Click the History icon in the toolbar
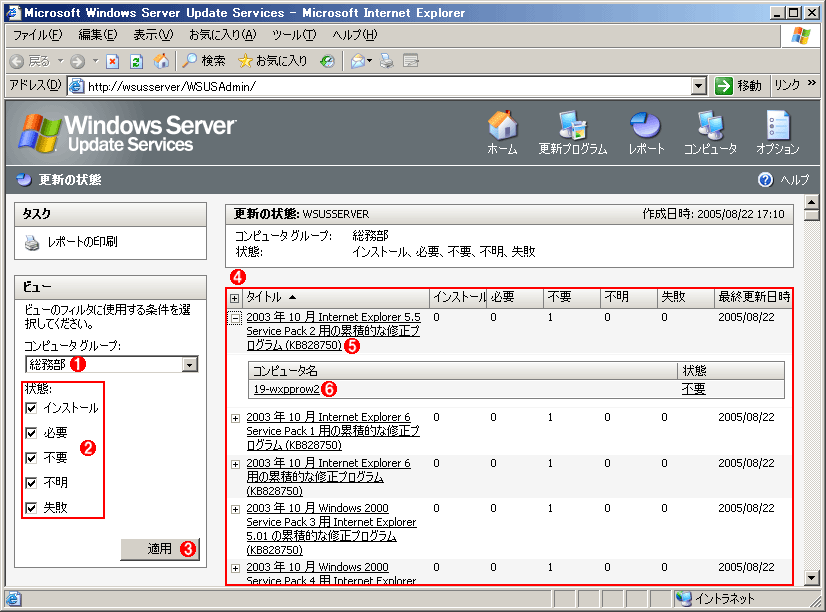Image resolution: width=826 pixels, height=612 pixels. [x=327, y=62]
